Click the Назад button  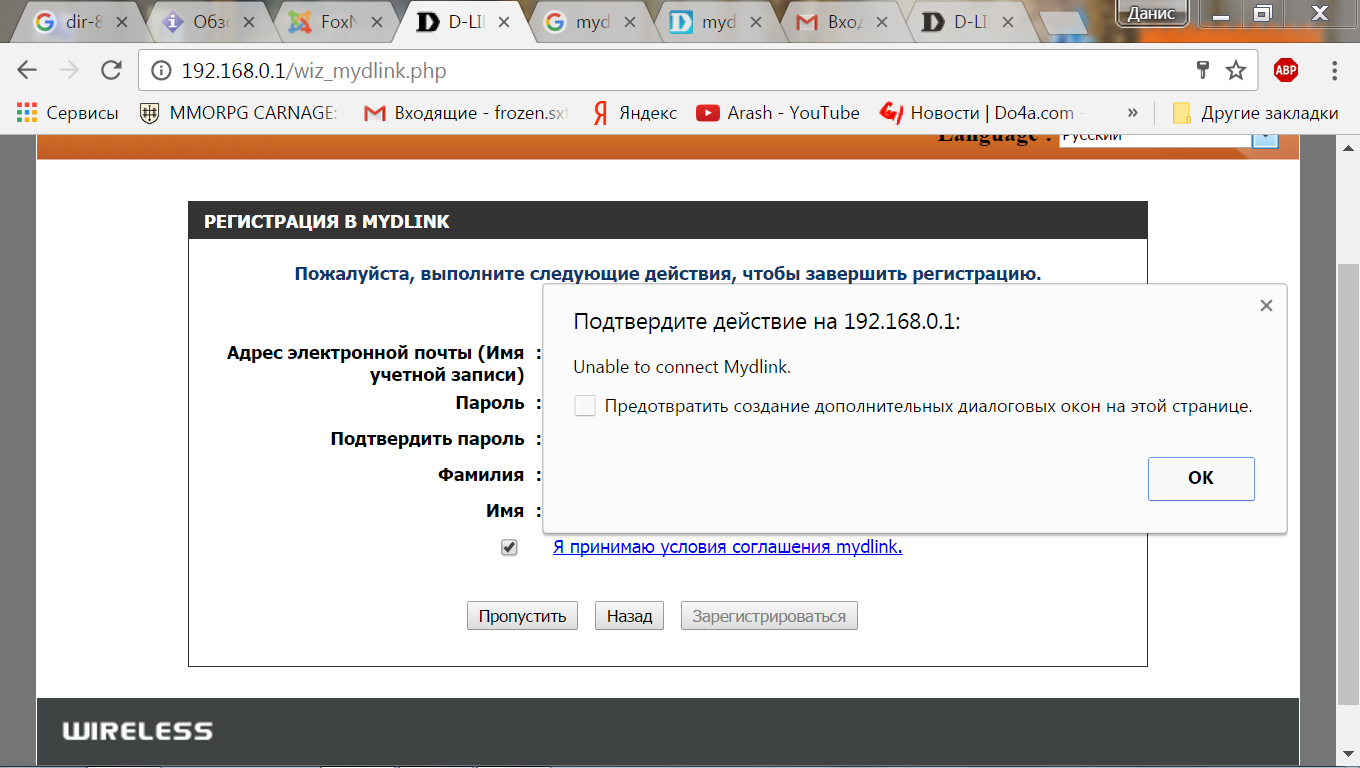click(630, 616)
